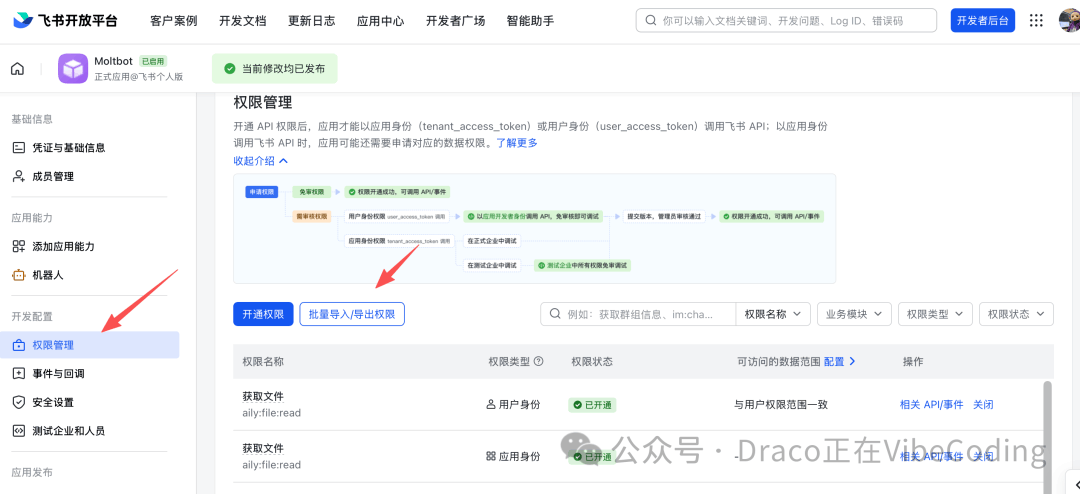
Task: Click the 批量导入/导出权限 button
Action: (351, 314)
